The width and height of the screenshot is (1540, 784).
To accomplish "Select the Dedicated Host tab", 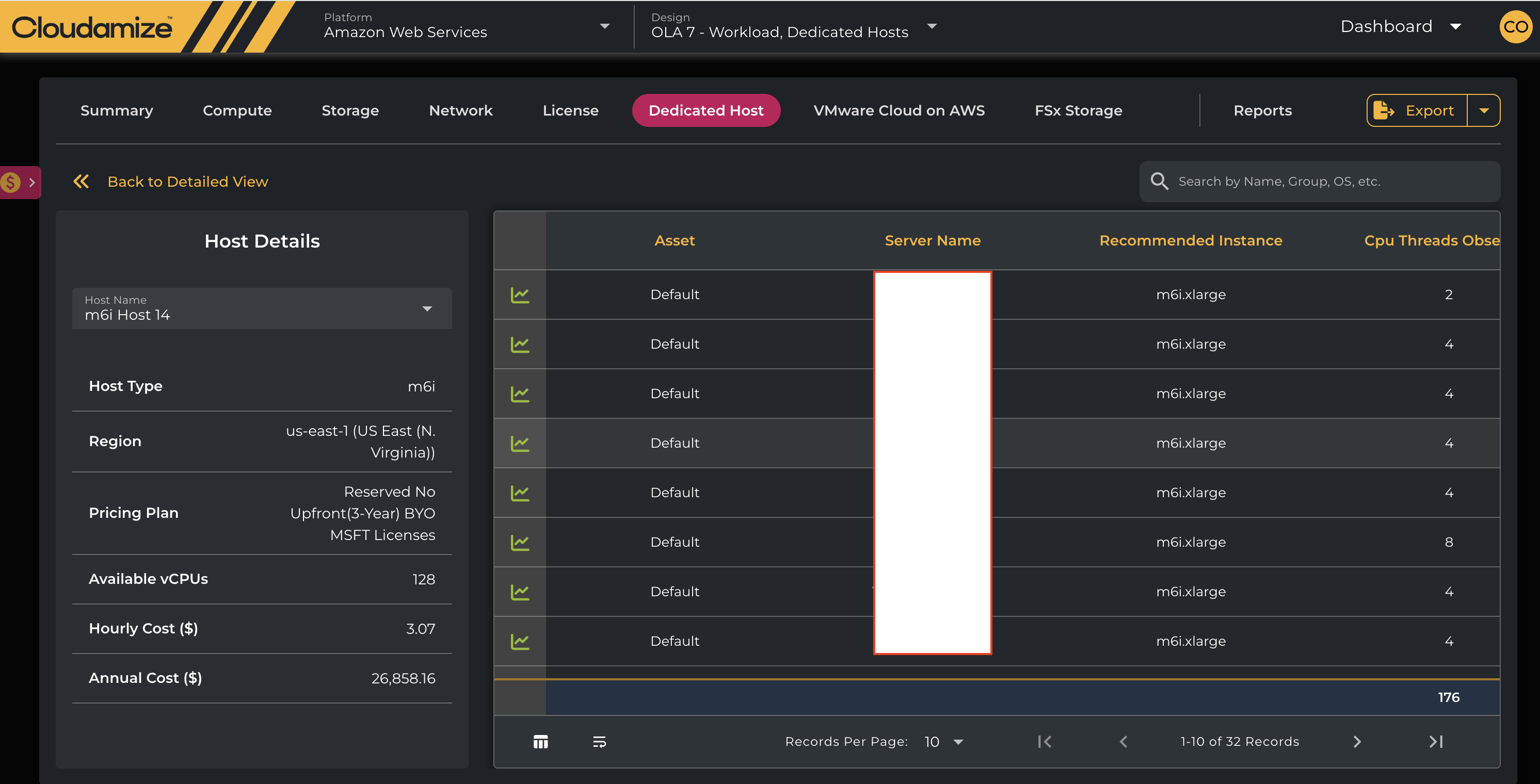I will [706, 110].
